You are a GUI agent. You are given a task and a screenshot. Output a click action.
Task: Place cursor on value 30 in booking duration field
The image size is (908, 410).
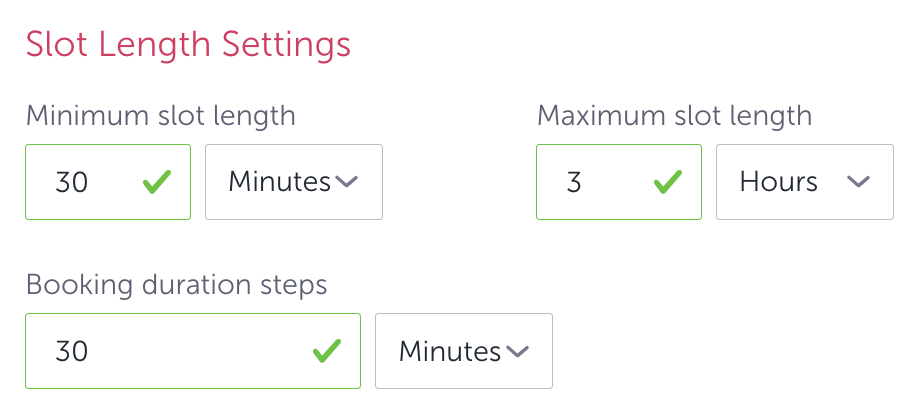(x=72, y=351)
